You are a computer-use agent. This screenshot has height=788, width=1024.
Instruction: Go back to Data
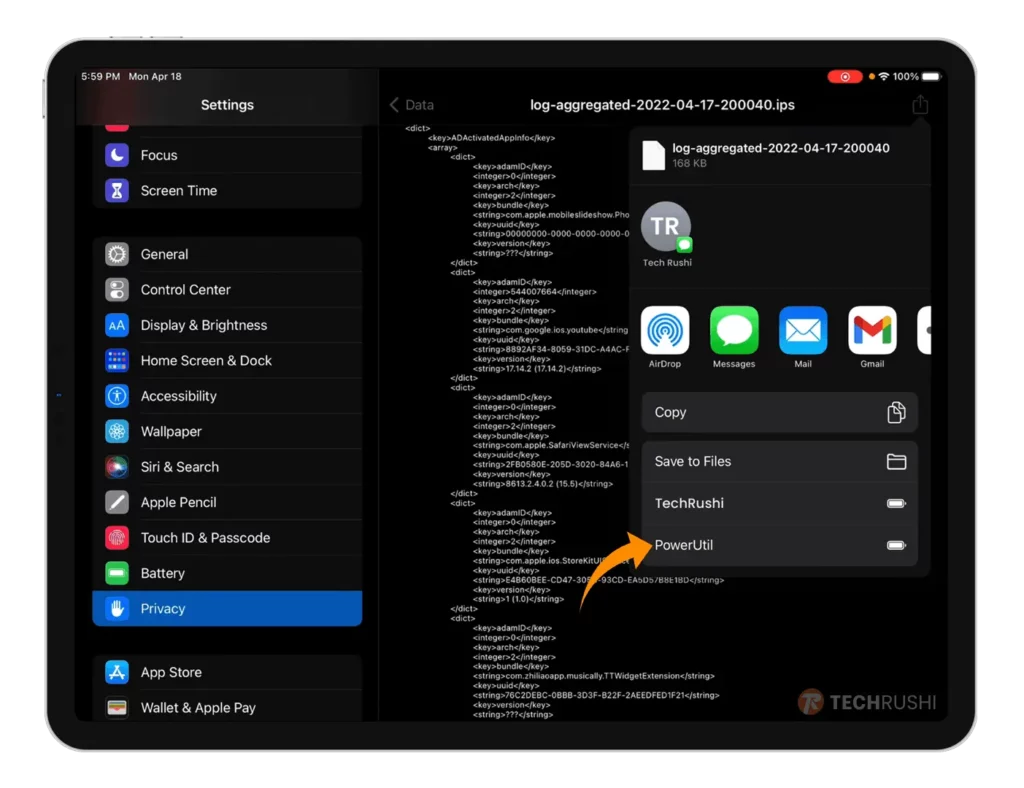pos(412,104)
